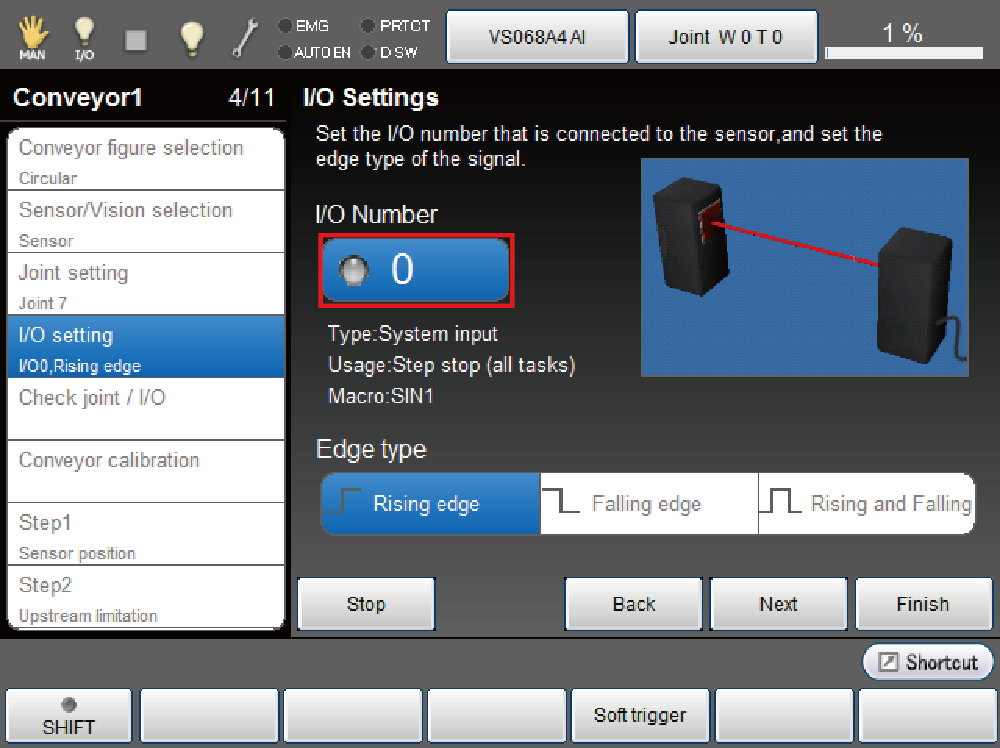Go to Conveyor figure selection step

coord(146,159)
